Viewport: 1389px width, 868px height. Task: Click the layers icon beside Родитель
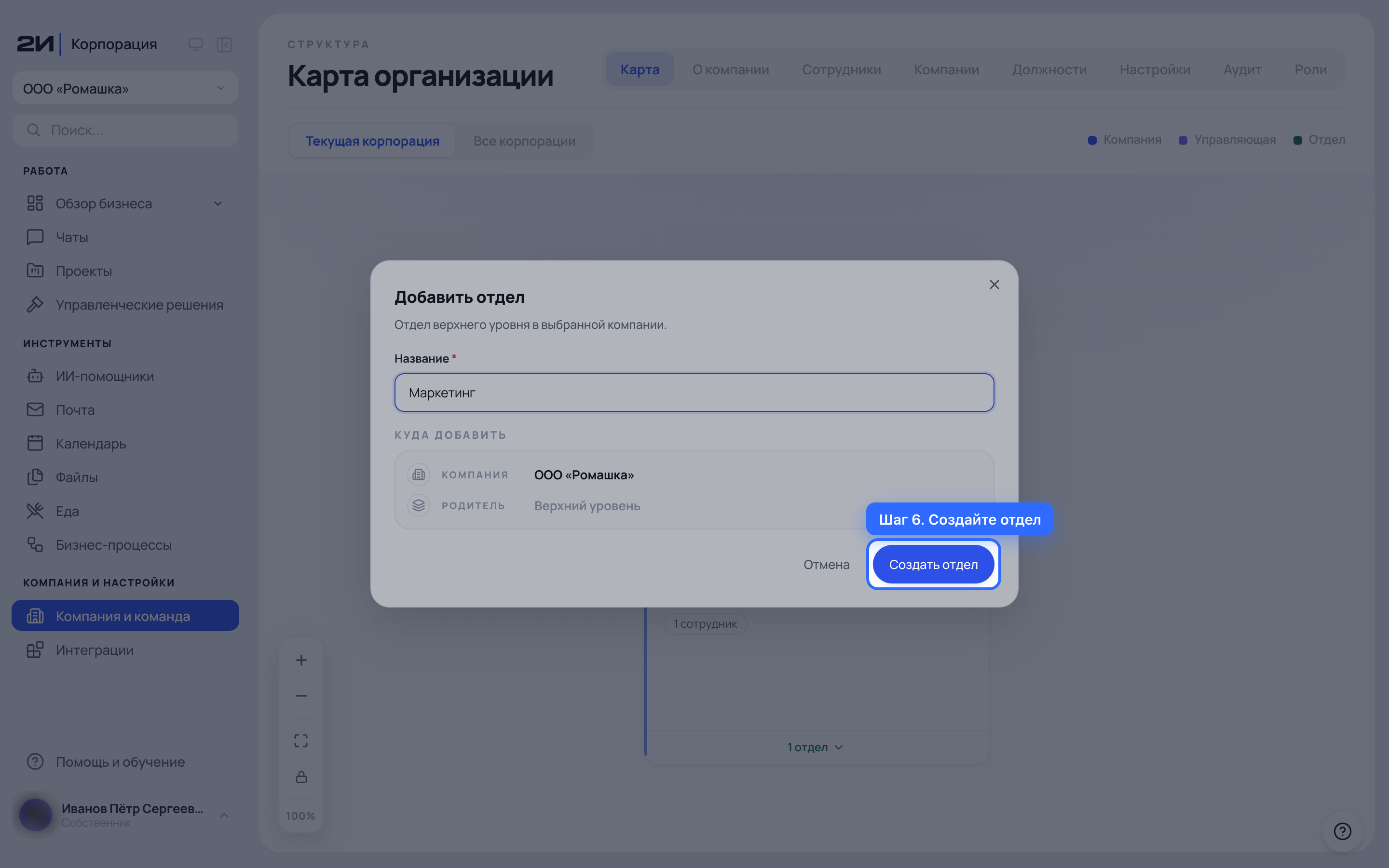pos(419,506)
